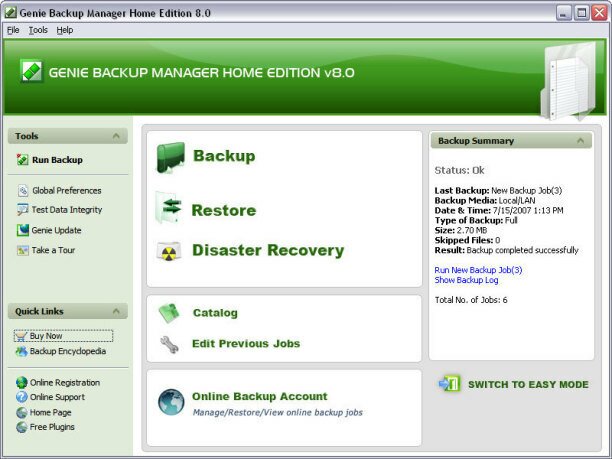Click the Take a Tour icon
The height and width of the screenshot is (459, 612).
coord(23,250)
